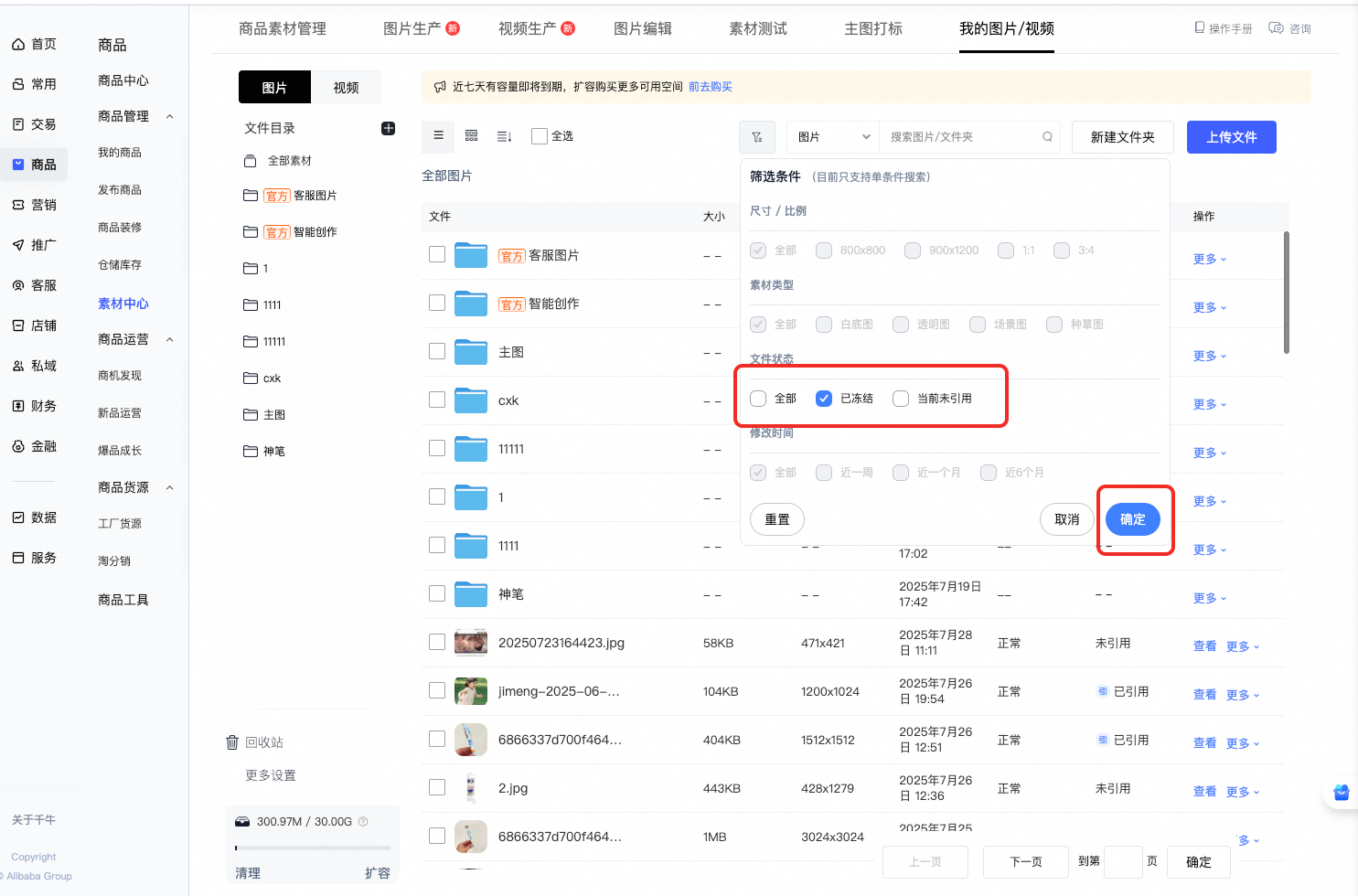Confirm filter with blue 确定 button
The width and height of the screenshot is (1358, 896).
pyautogui.click(x=1133, y=519)
